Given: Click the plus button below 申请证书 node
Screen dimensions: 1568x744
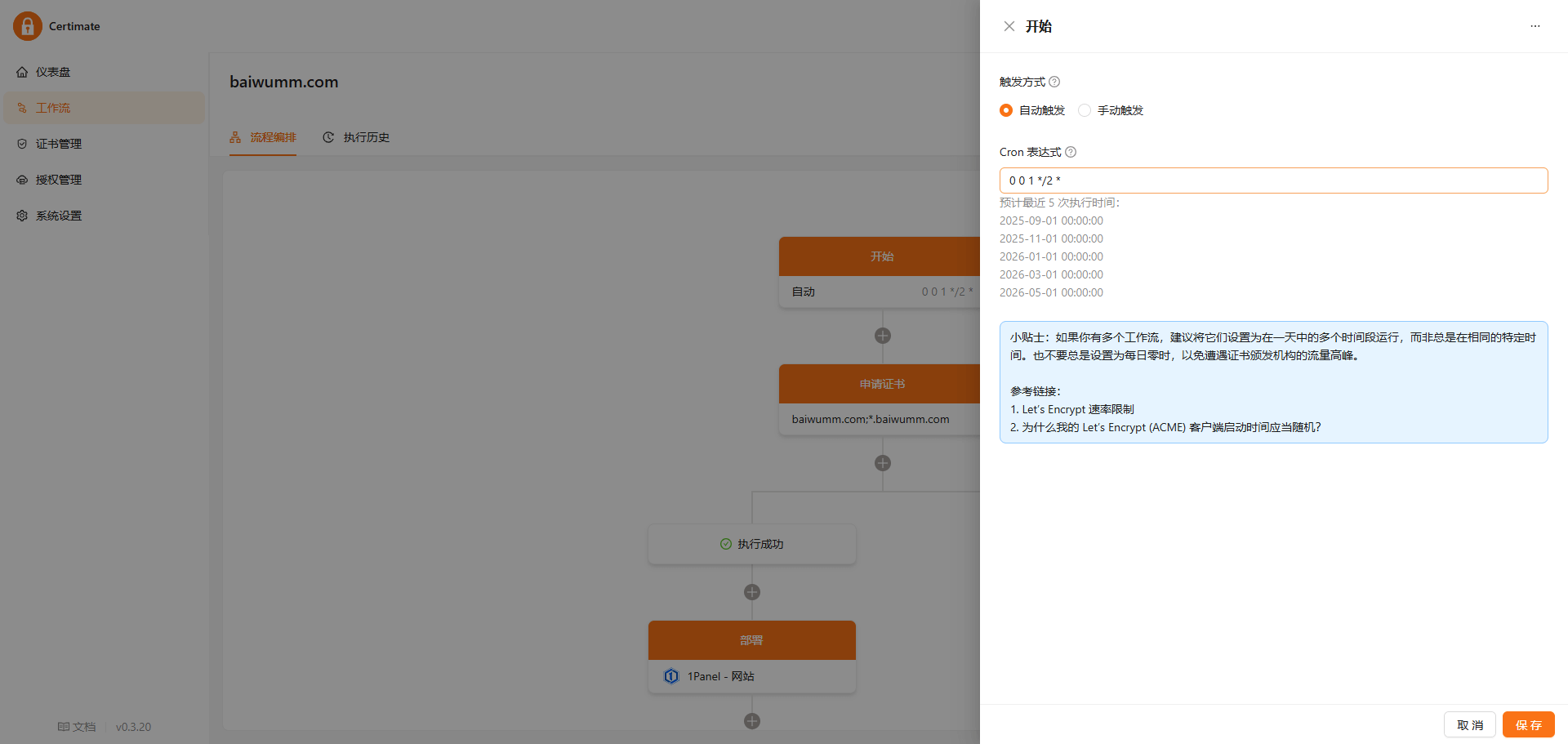Looking at the screenshot, I should [x=883, y=463].
